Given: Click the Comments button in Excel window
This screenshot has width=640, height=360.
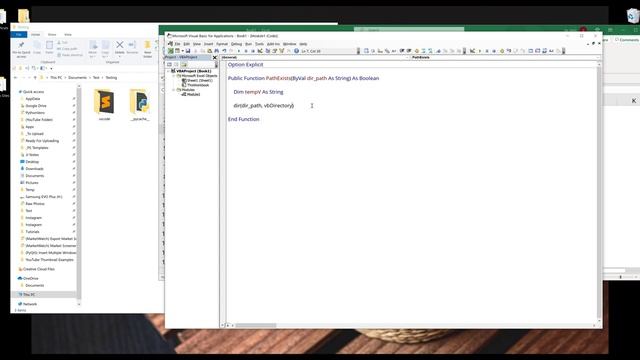Looking at the screenshot, I should pyautogui.click(x=627, y=40).
